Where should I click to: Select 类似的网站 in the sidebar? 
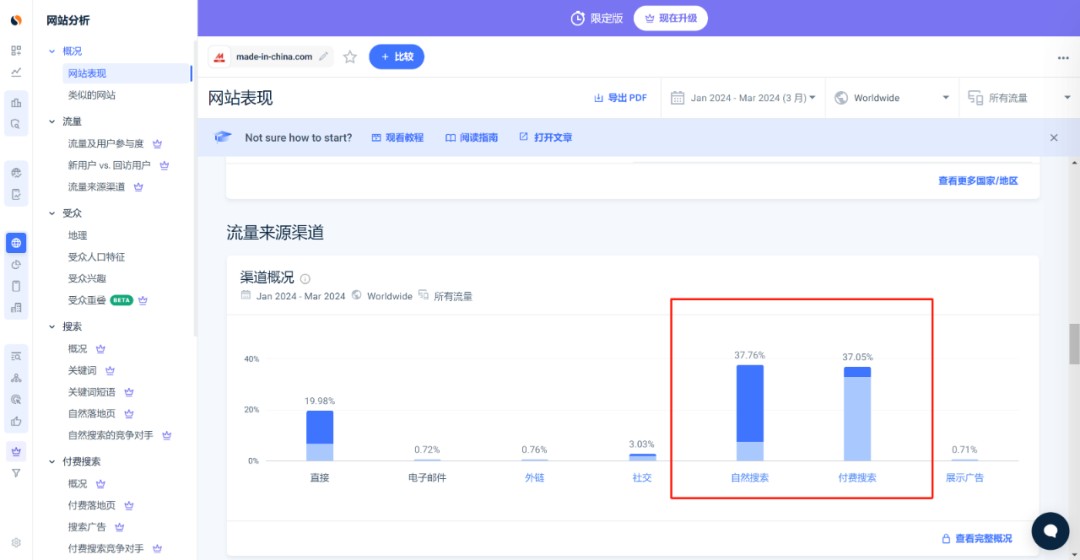point(91,95)
